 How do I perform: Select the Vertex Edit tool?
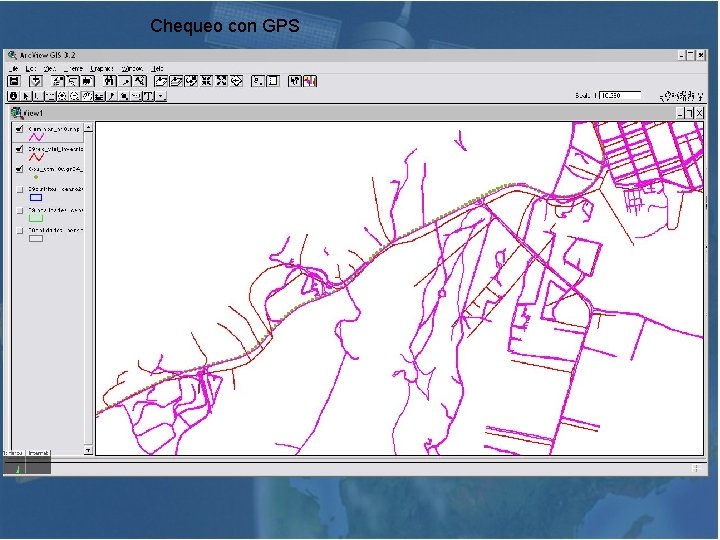tap(38, 96)
